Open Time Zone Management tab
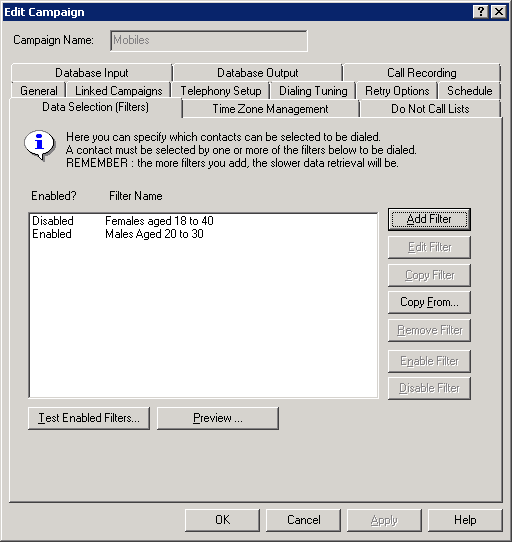The image size is (512, 542). coord(270,109)
